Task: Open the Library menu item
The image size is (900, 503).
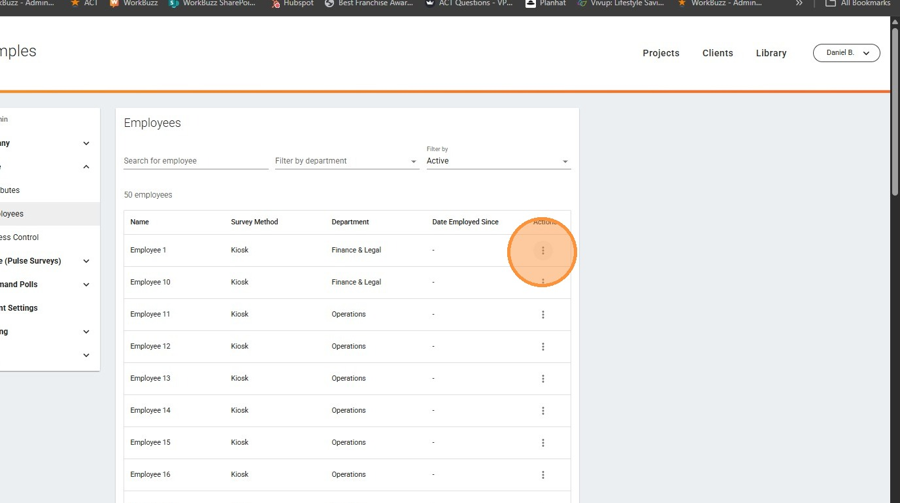Action: tap(771, 53)
